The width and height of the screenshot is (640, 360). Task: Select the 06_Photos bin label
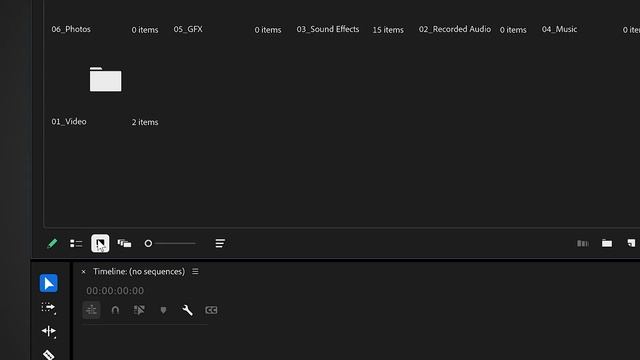click(x=71, y=29)
